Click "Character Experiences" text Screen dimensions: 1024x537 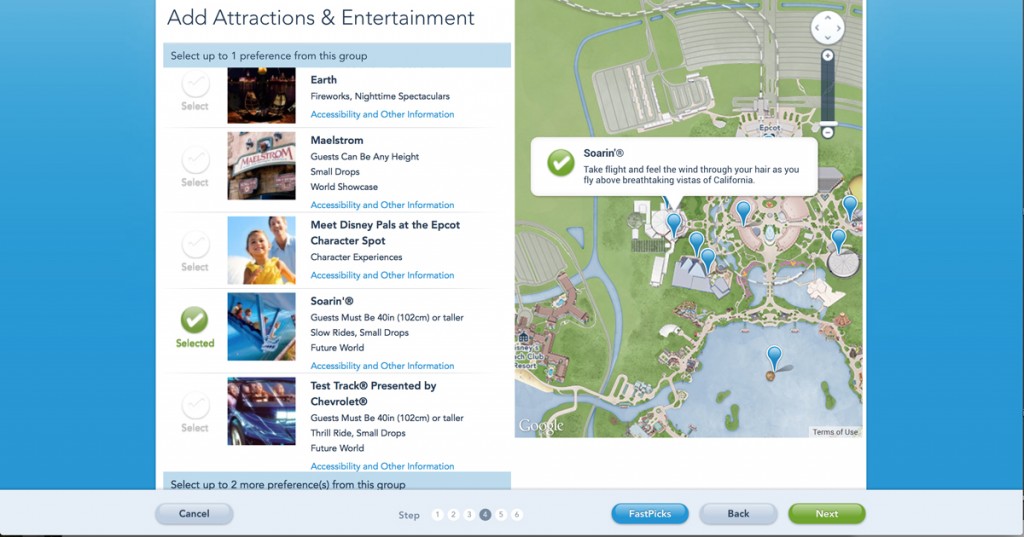[x=356, y=257]
